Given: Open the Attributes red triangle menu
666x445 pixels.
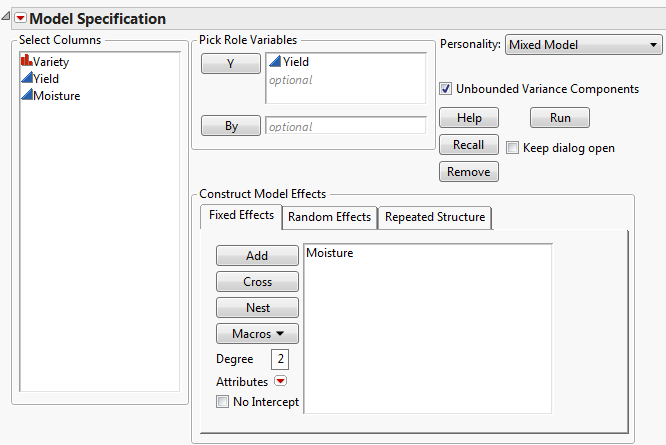Looking at the screenshot, I should click(281, 382).
